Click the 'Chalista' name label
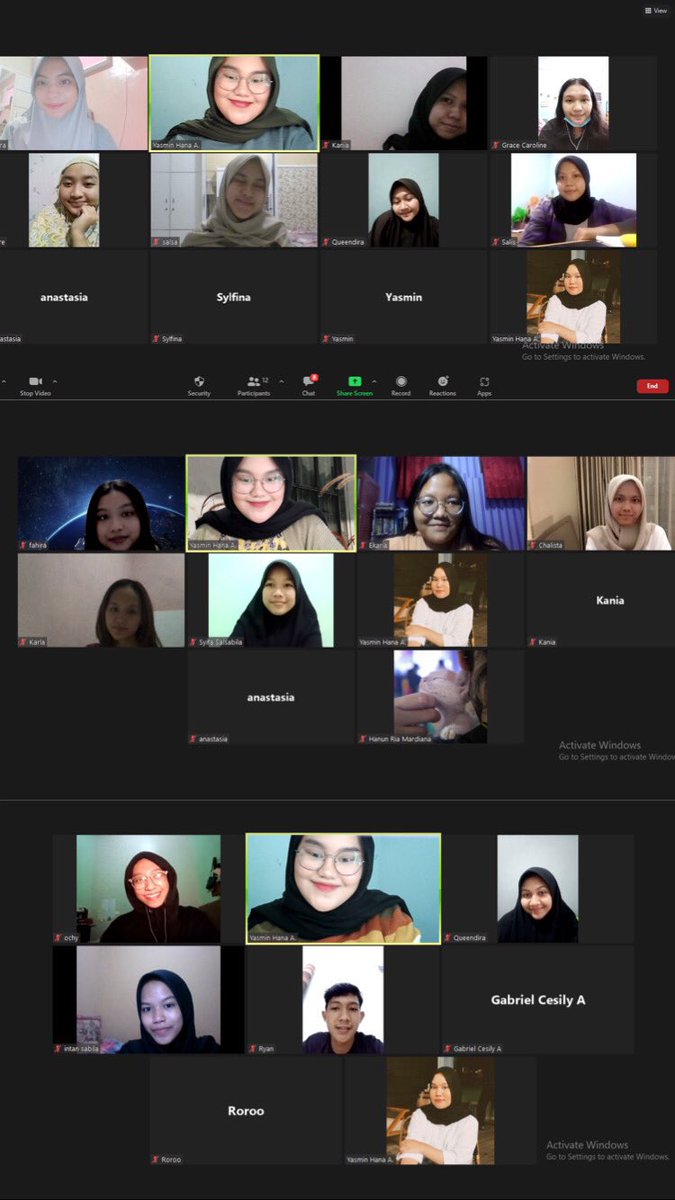 551,545
